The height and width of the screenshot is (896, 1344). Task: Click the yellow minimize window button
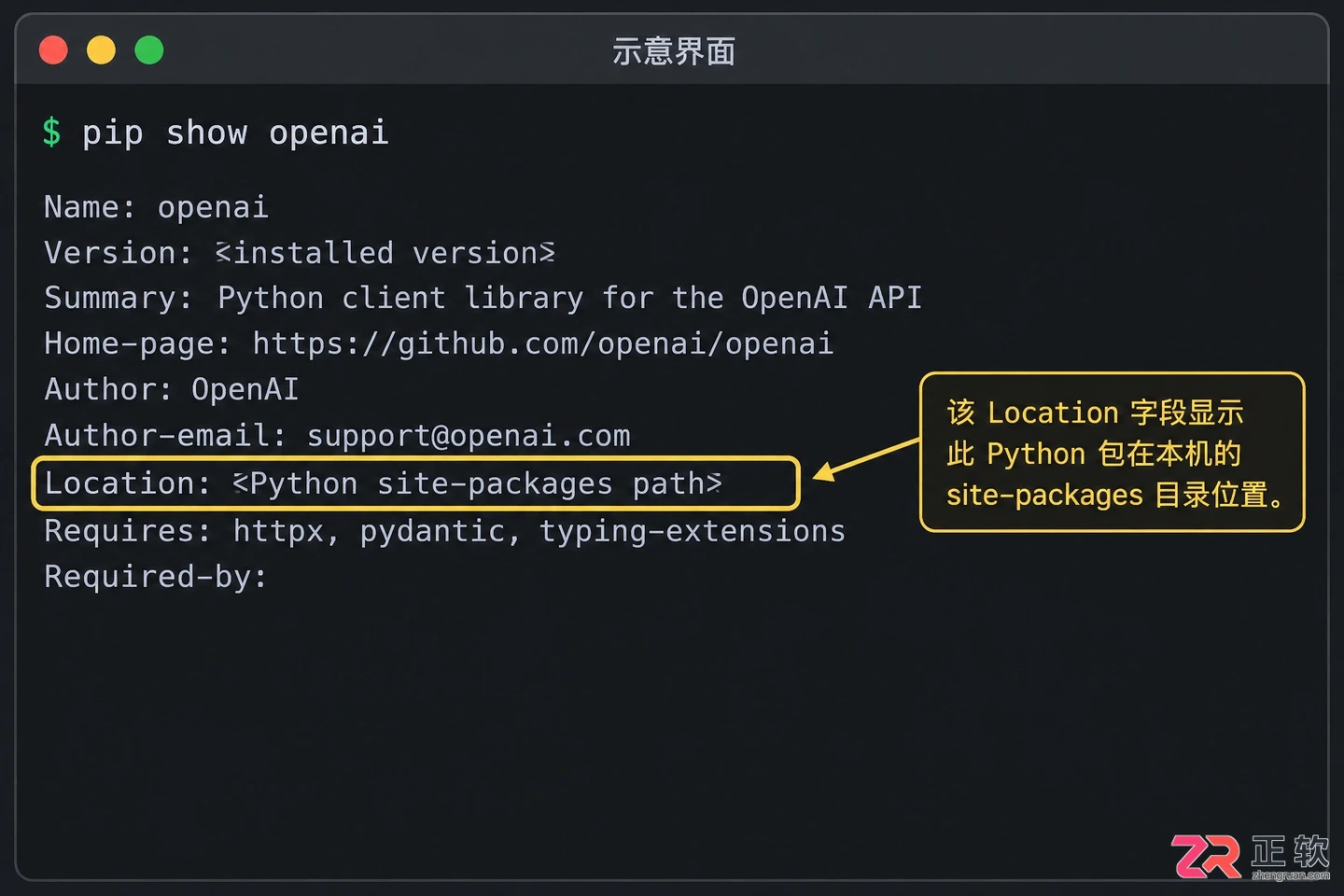(101, 50)
